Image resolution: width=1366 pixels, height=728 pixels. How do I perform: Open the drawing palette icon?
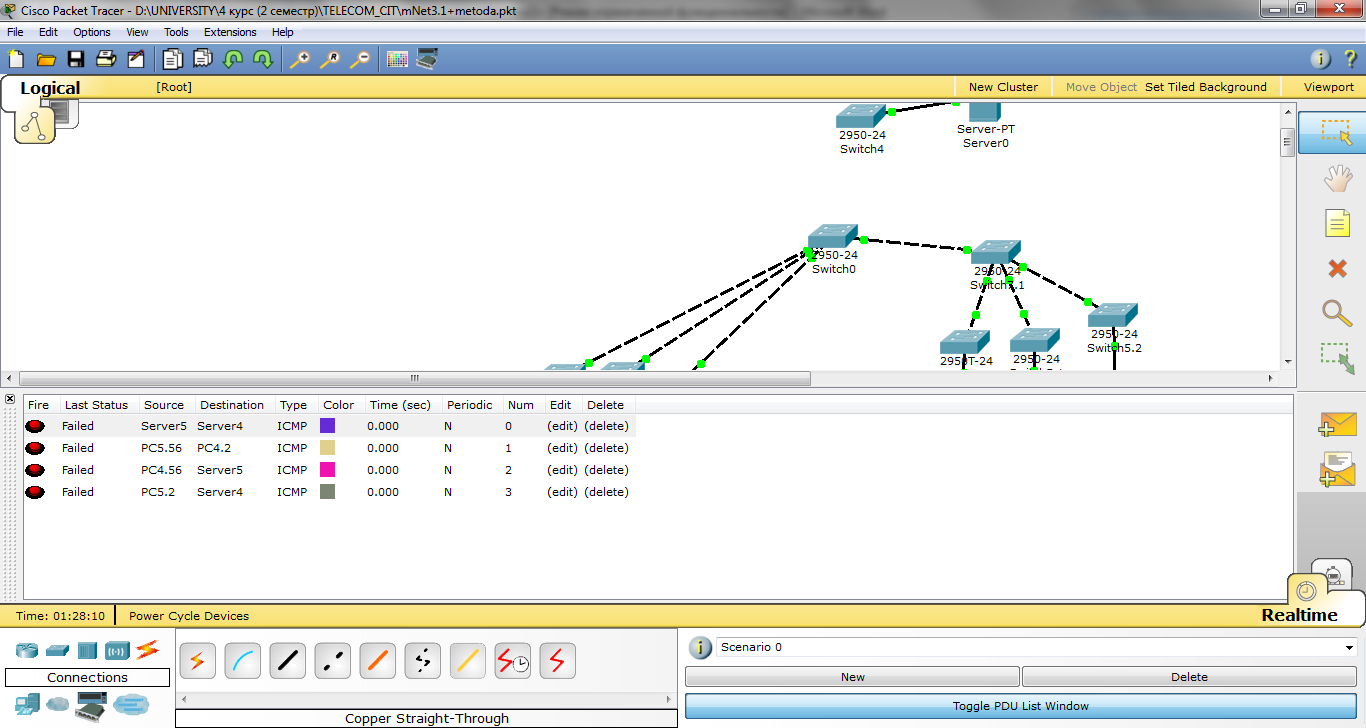397,59
